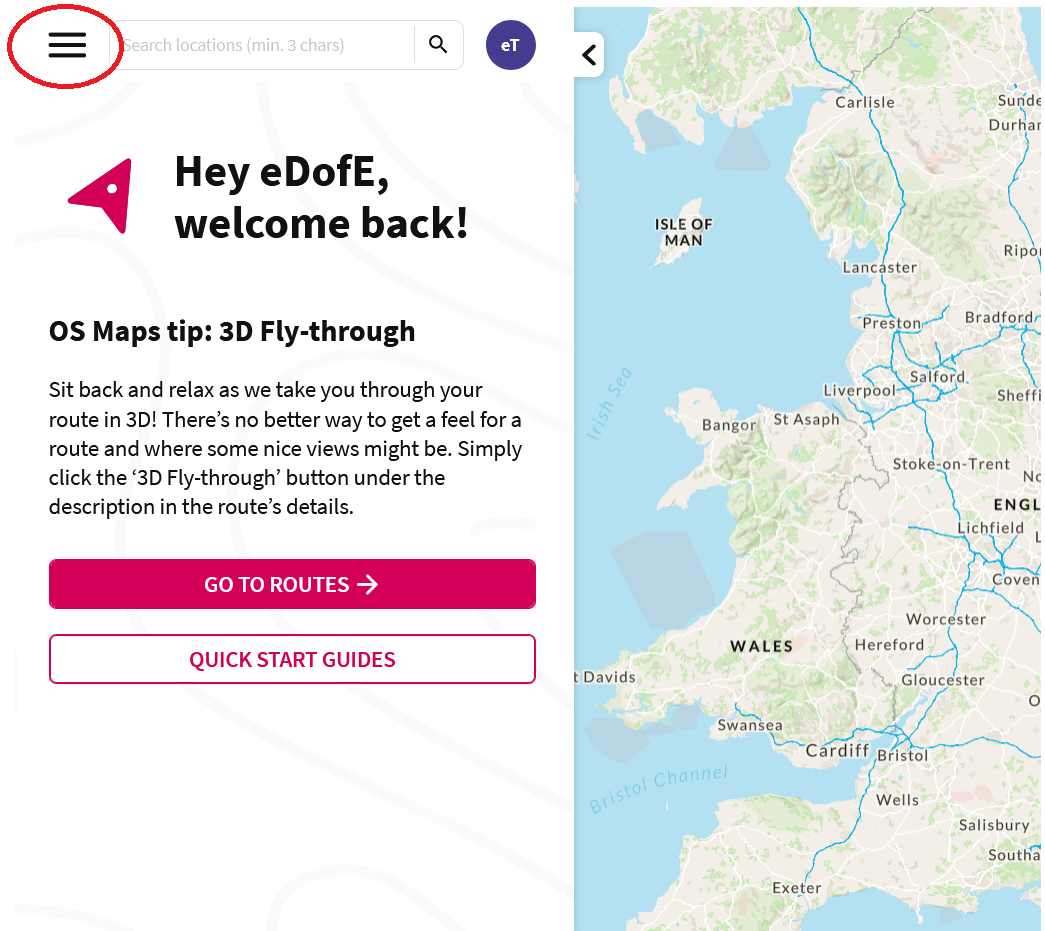Click Carlisle in the map's top area
Viewport: 1045px width, 931px height.
coord(864,102)
